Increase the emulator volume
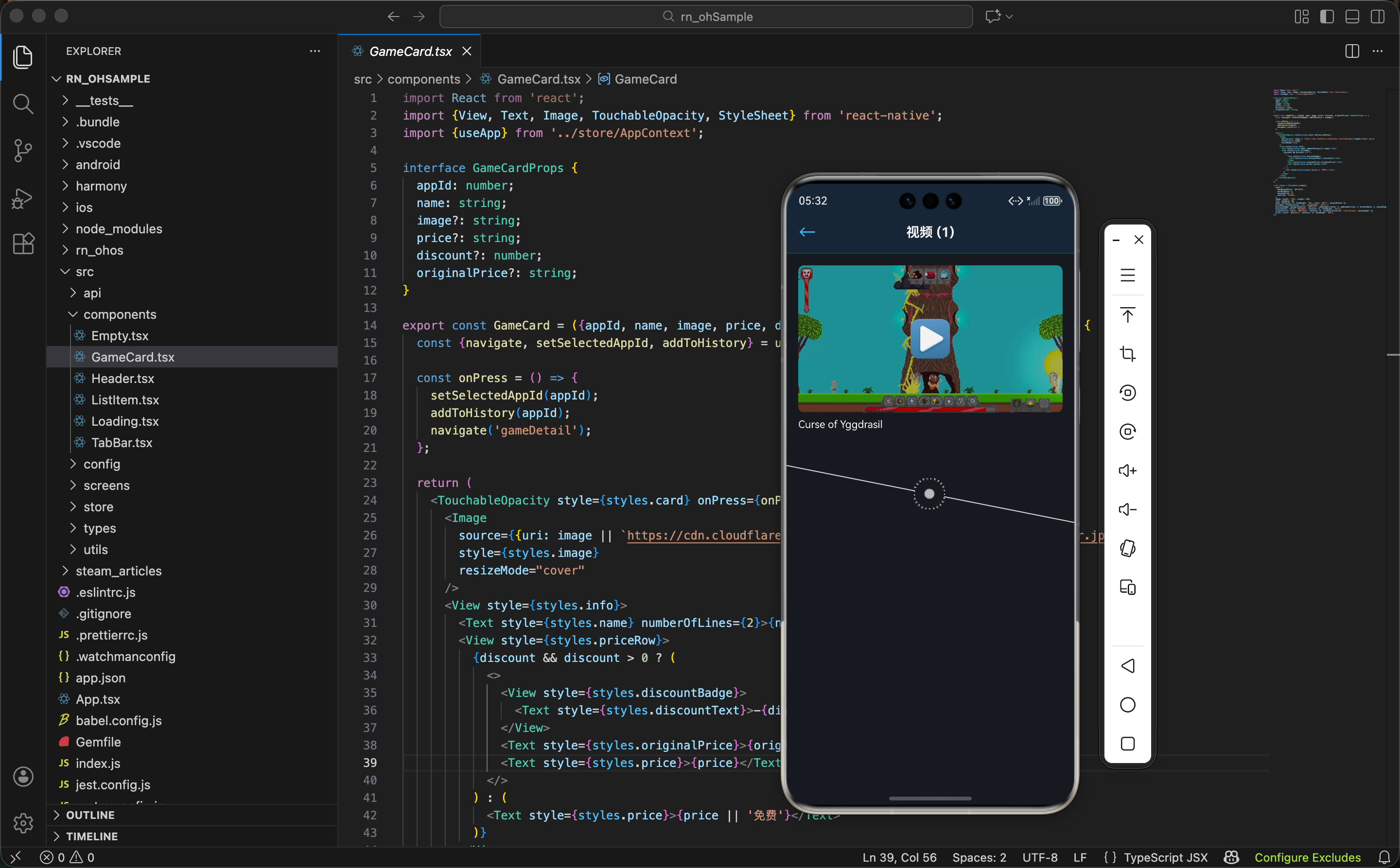The image size is (1400, 868). click(x=1128, y=471)
